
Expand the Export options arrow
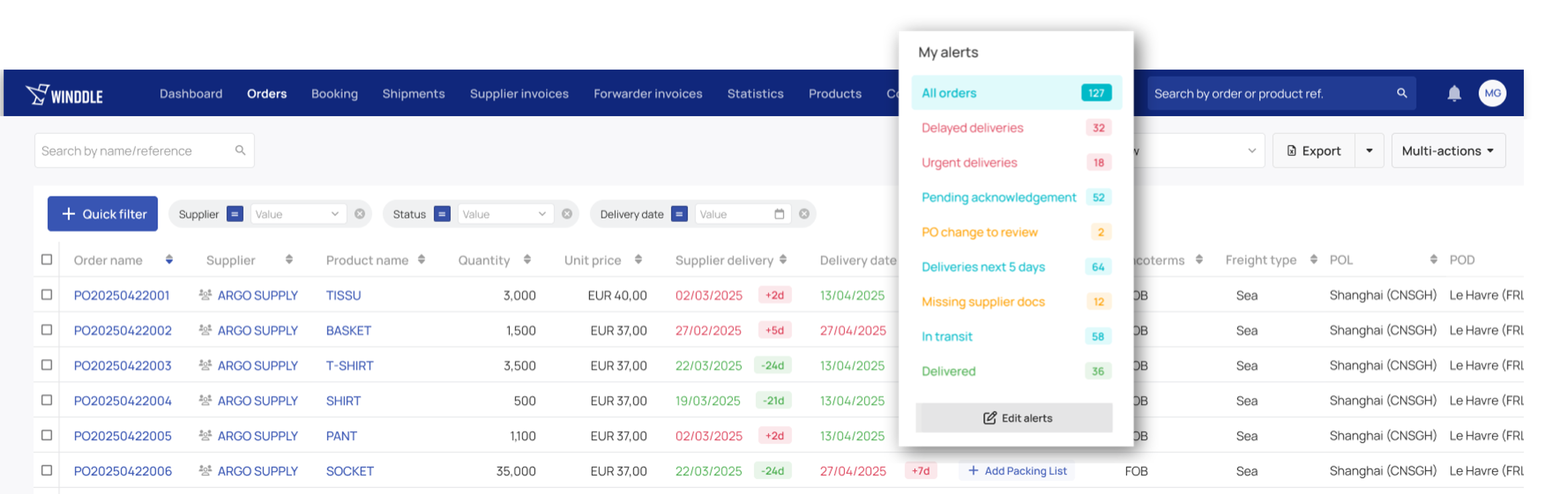[x=1369, y=151]
